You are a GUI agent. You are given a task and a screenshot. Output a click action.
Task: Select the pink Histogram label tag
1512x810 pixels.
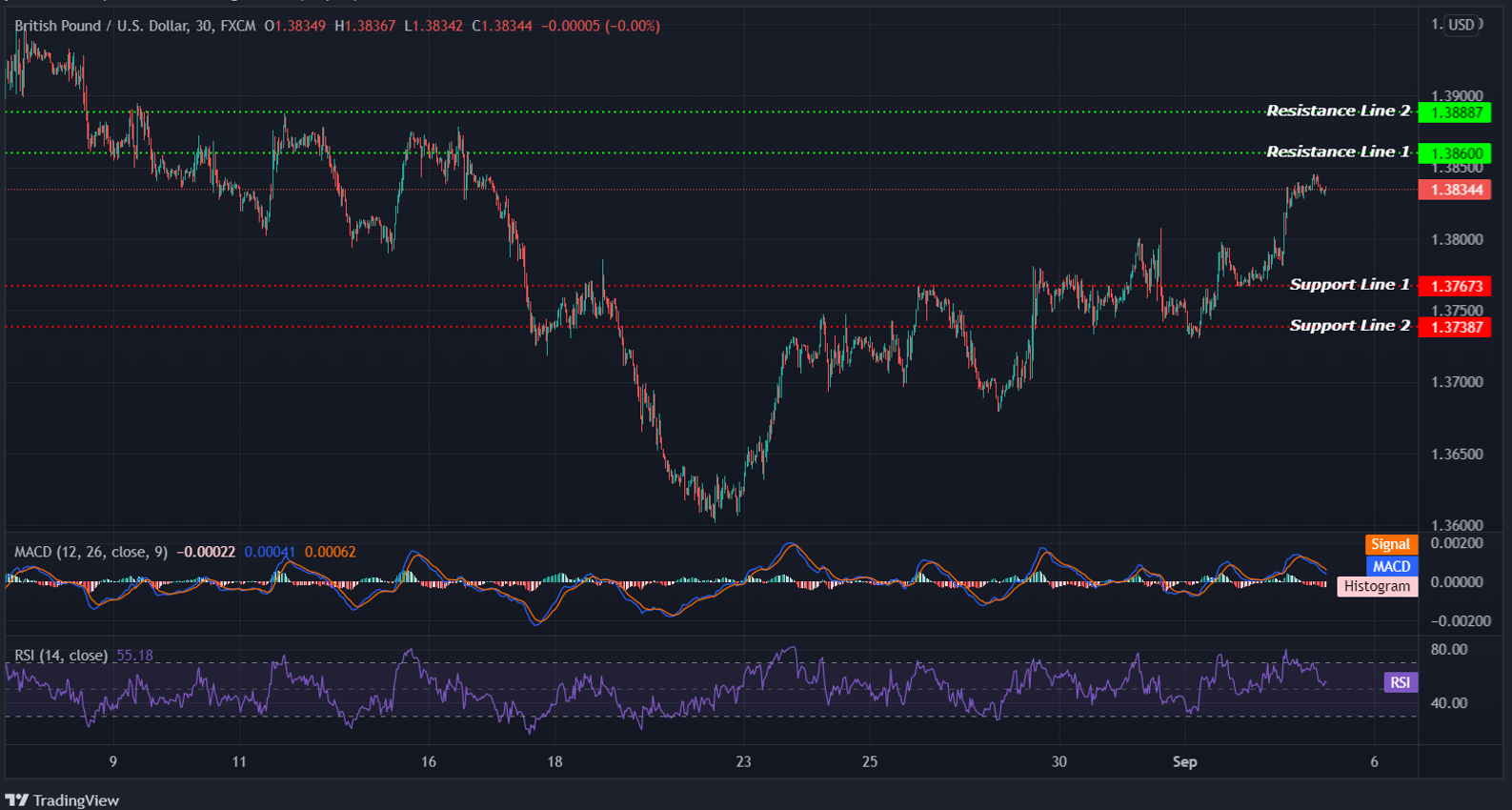point(1377,586)
